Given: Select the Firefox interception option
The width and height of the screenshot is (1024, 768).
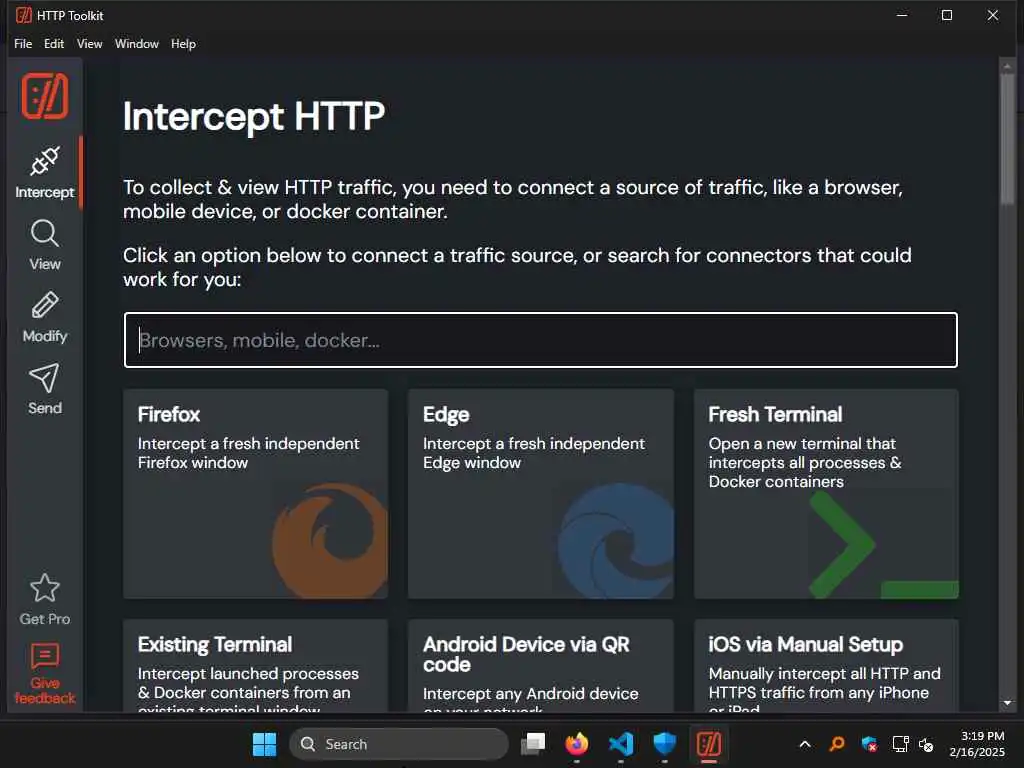Looking at the screenshot, I should (x=255, y=493).
